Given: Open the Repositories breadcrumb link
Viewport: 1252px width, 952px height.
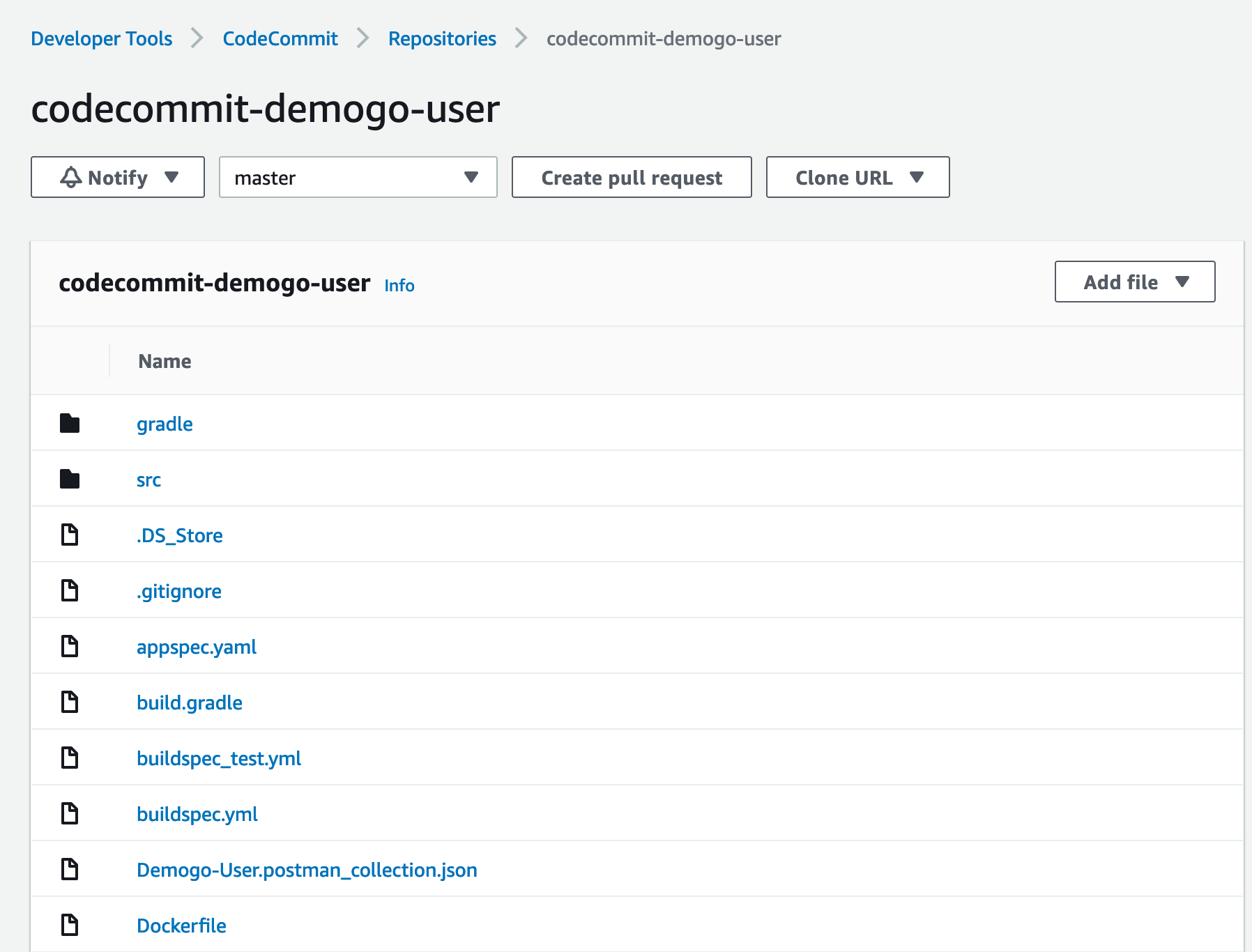Looking at the screenshot, I should coord(442,38).
